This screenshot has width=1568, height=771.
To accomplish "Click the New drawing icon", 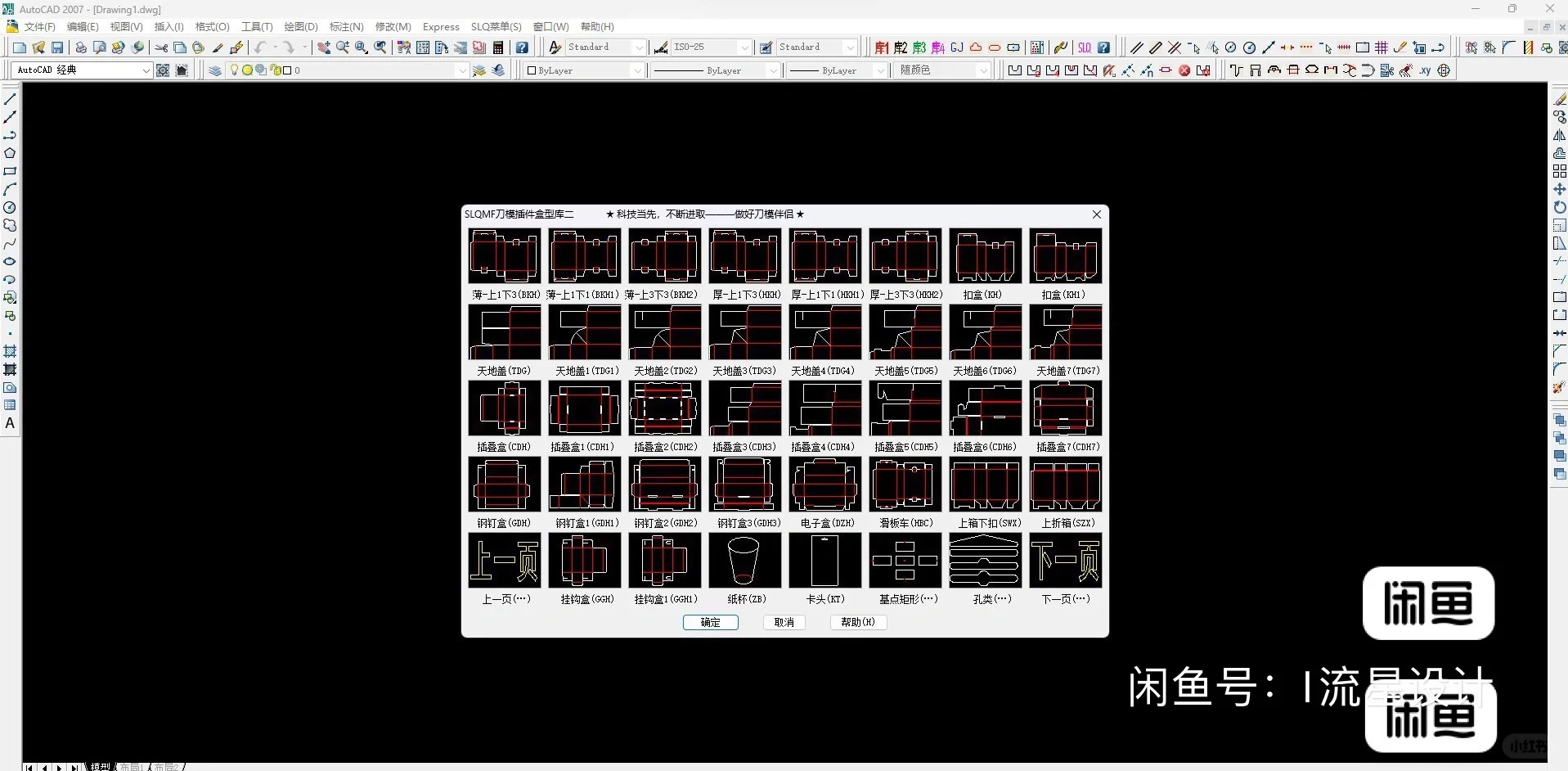I will tap(20, 47).
